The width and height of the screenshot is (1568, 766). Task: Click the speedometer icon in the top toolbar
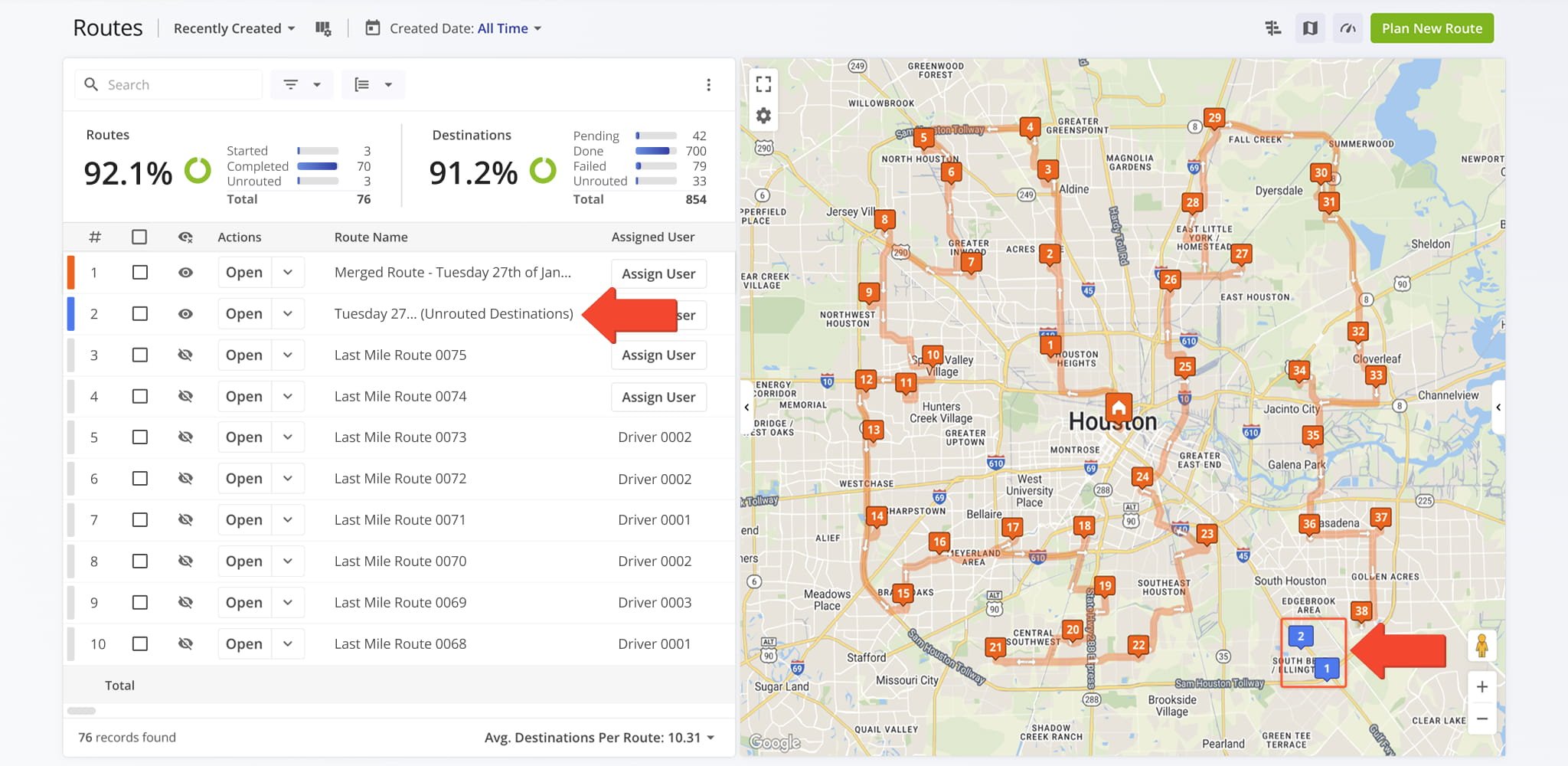[x=1347, y=28]
